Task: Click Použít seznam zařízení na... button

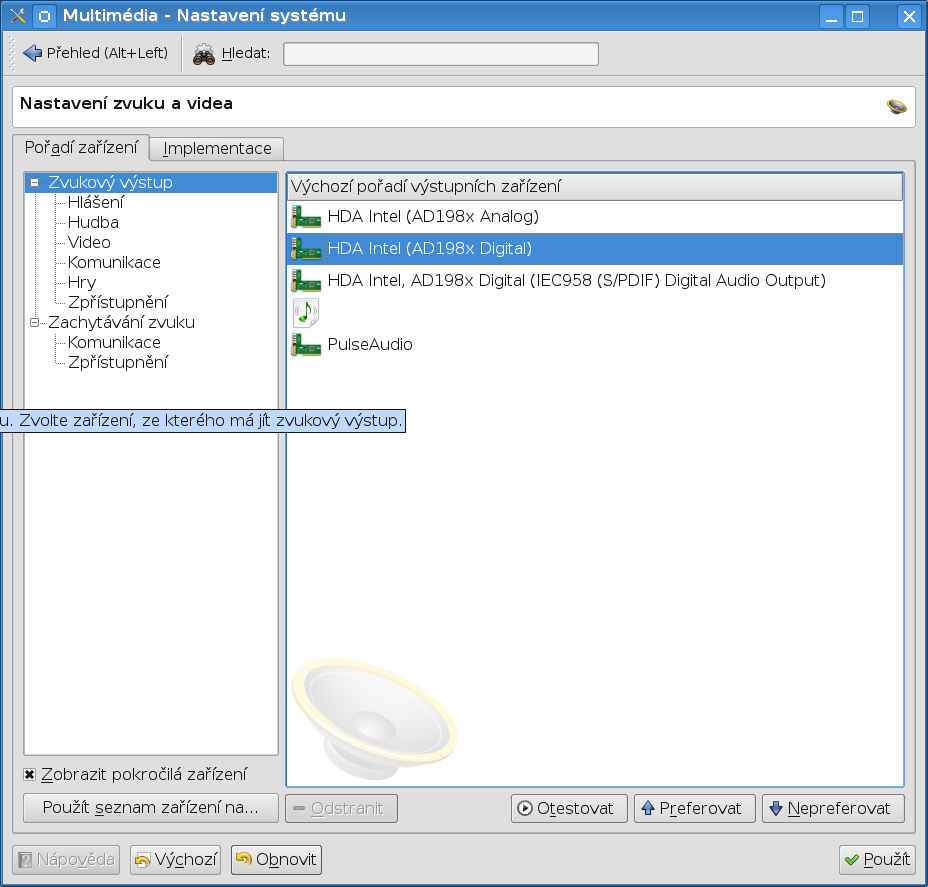Action: point(150,808)
